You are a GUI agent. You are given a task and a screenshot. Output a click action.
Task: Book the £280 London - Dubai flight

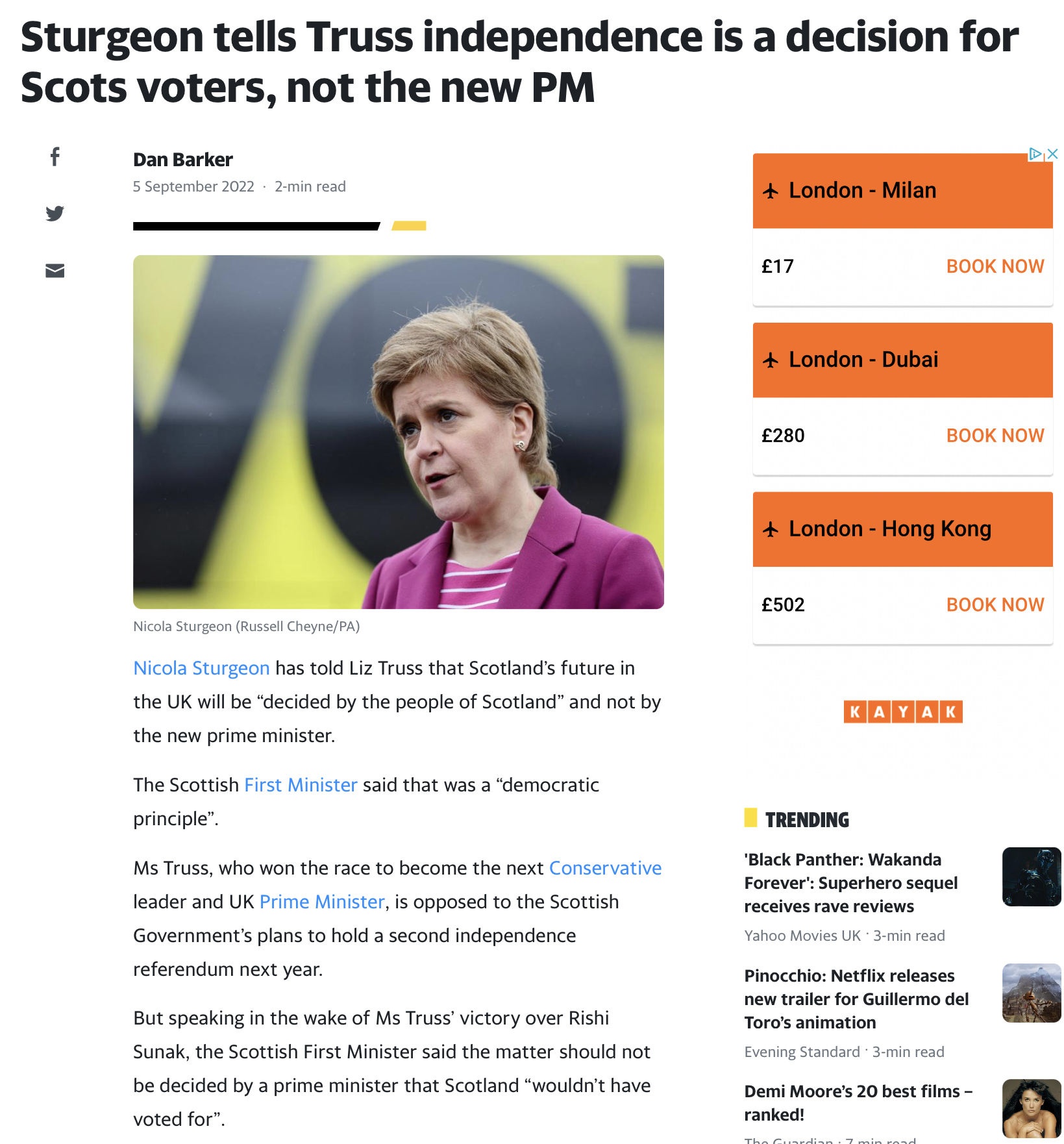(995, 436)
